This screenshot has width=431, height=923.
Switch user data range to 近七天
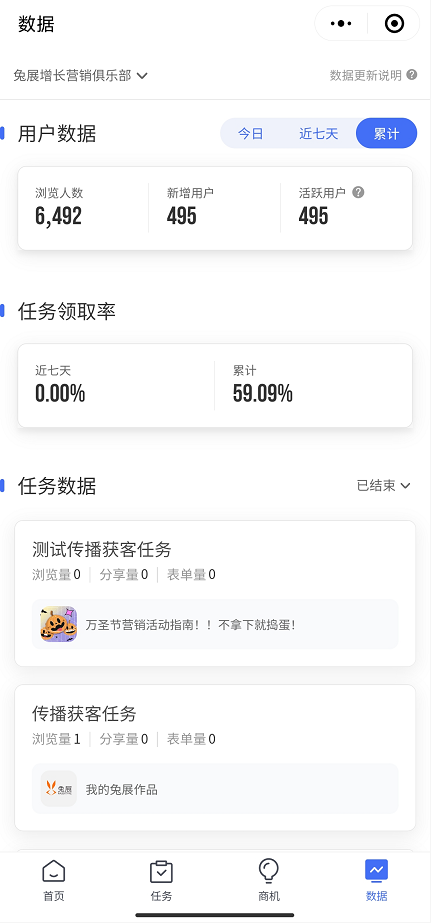coord(319,134)
